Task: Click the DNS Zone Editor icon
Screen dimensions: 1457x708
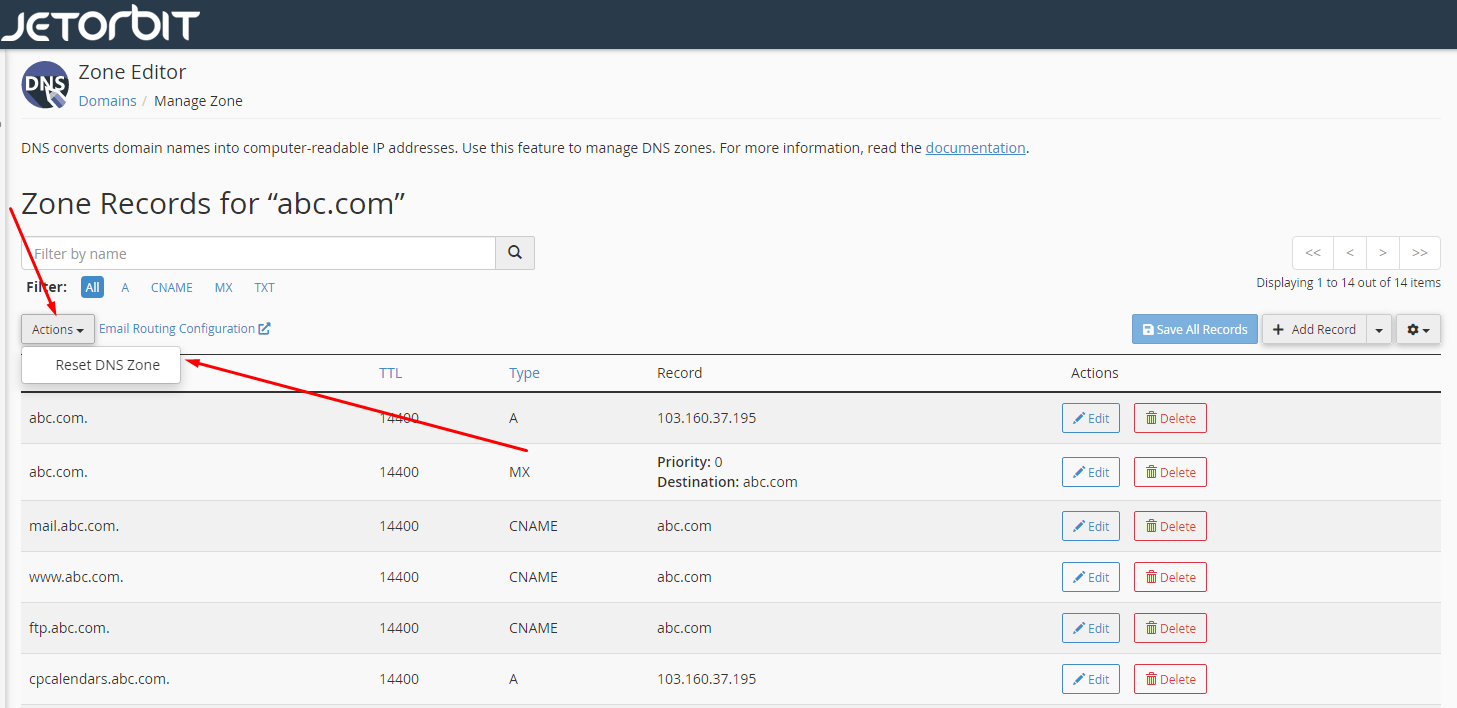Action: point(44,84)
